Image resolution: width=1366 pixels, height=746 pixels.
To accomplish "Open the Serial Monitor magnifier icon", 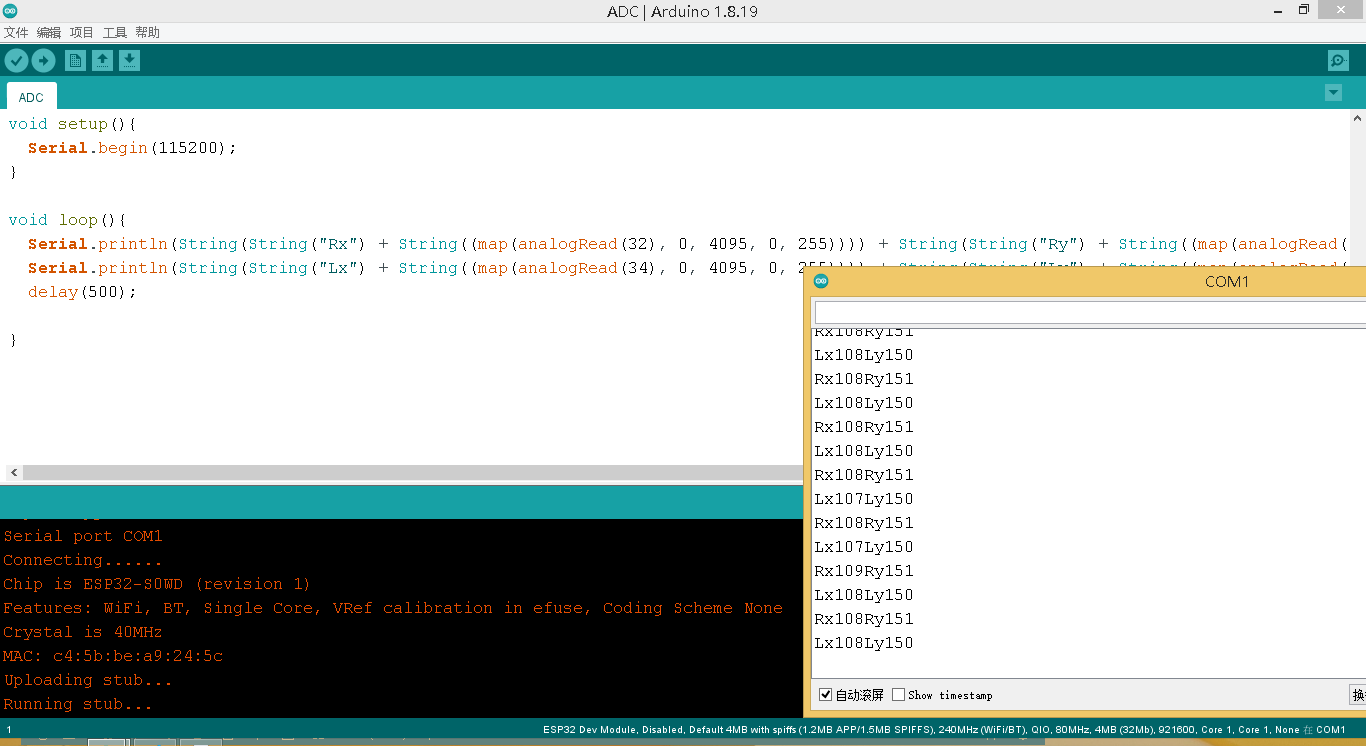I will coord(1338,61).
